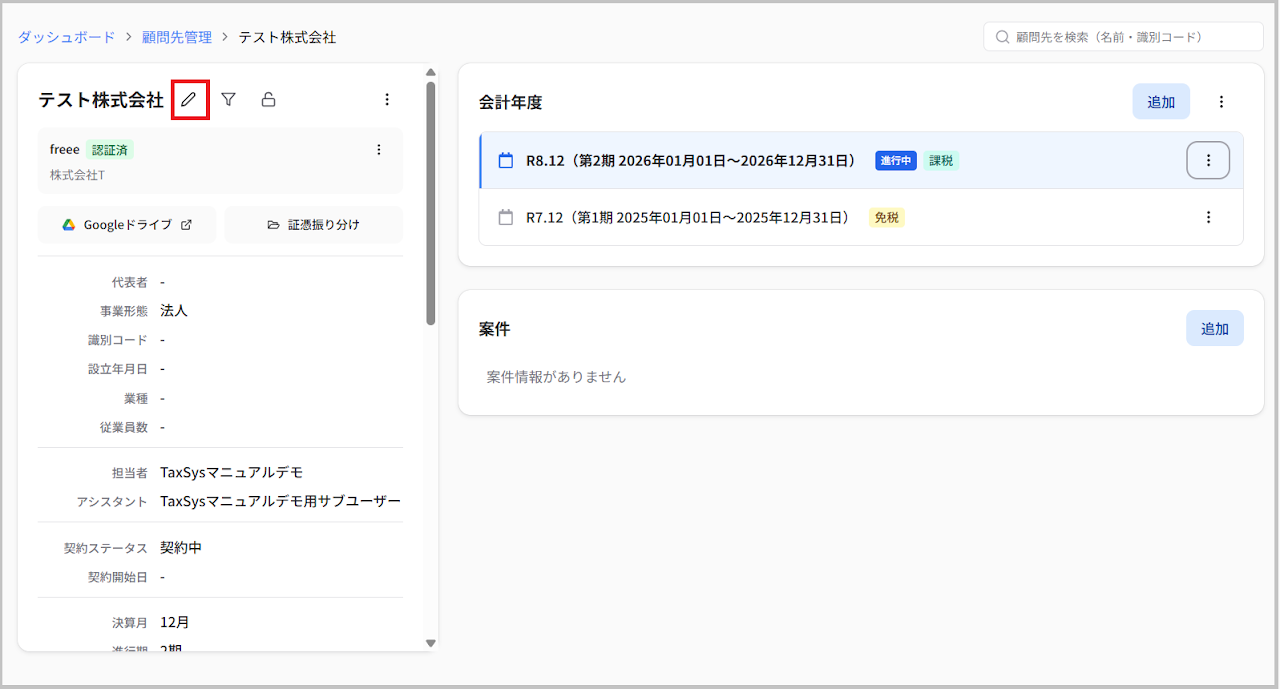
Task: Go to ダッシュボード breadcrumb link
Action: tap(66, 37)
